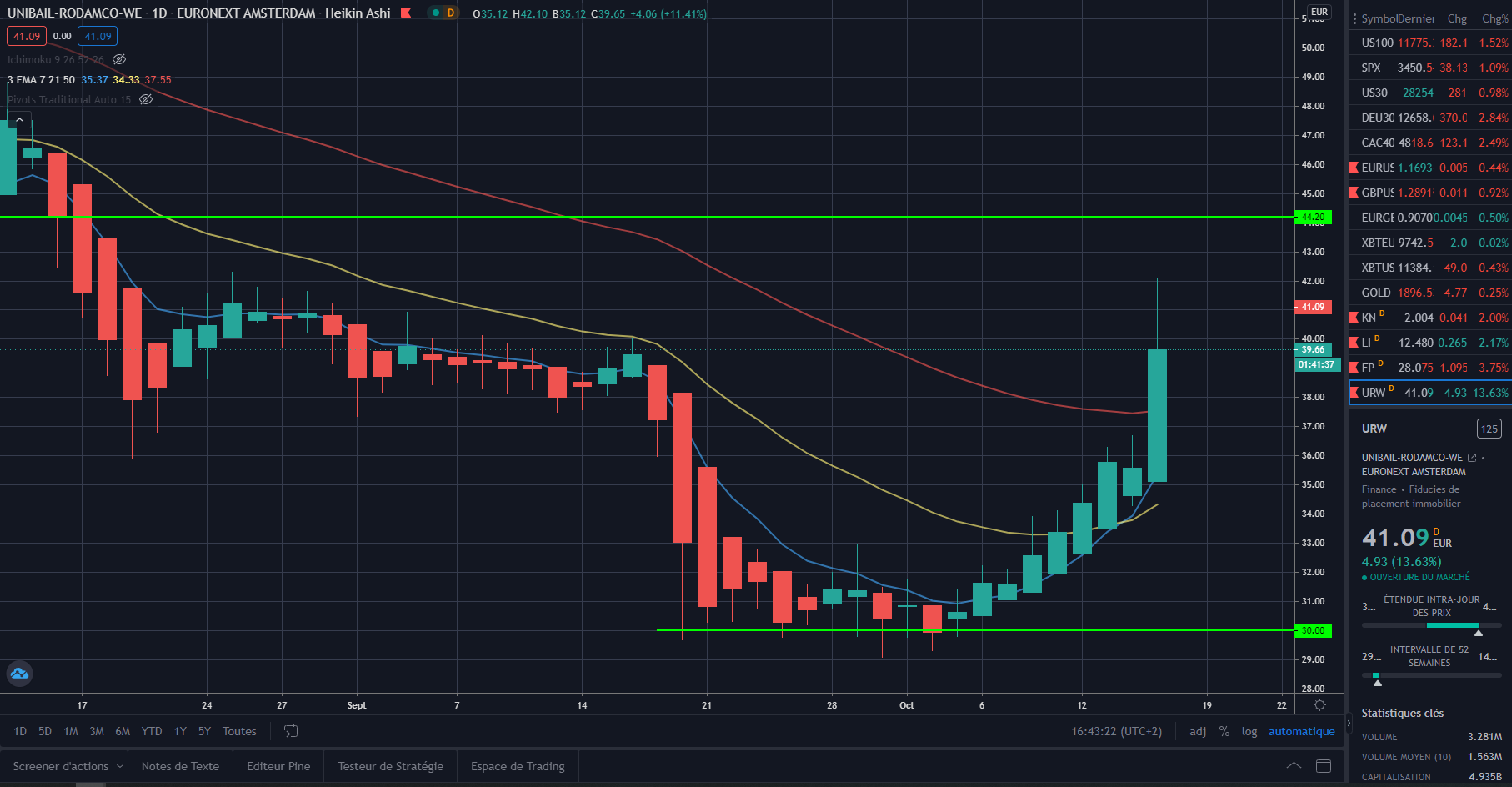Click the blue buy price 41.09 button
Screen dimensions: 1512x787
coord(98,36)
